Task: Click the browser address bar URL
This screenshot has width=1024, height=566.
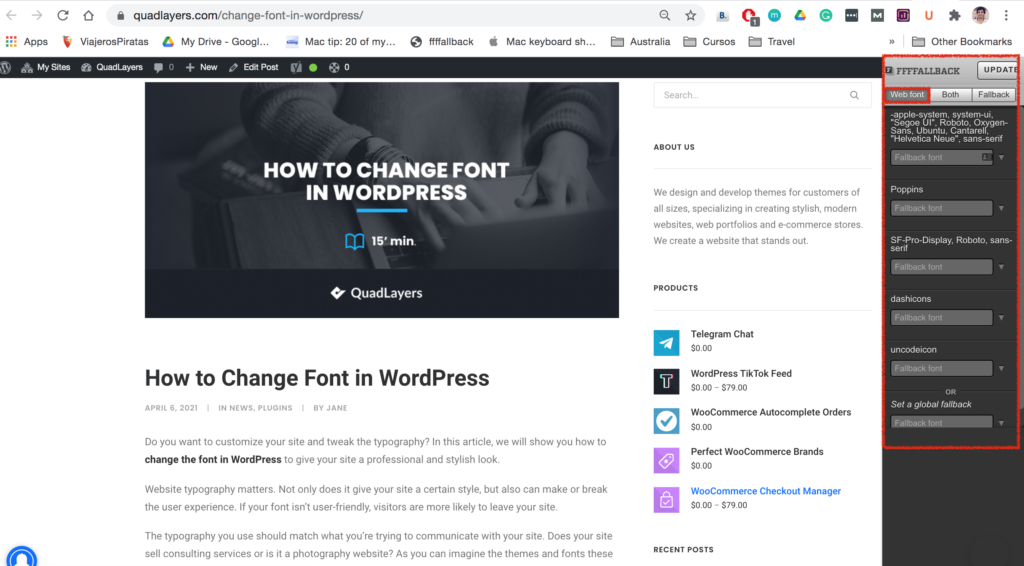Action: (248, 15)
